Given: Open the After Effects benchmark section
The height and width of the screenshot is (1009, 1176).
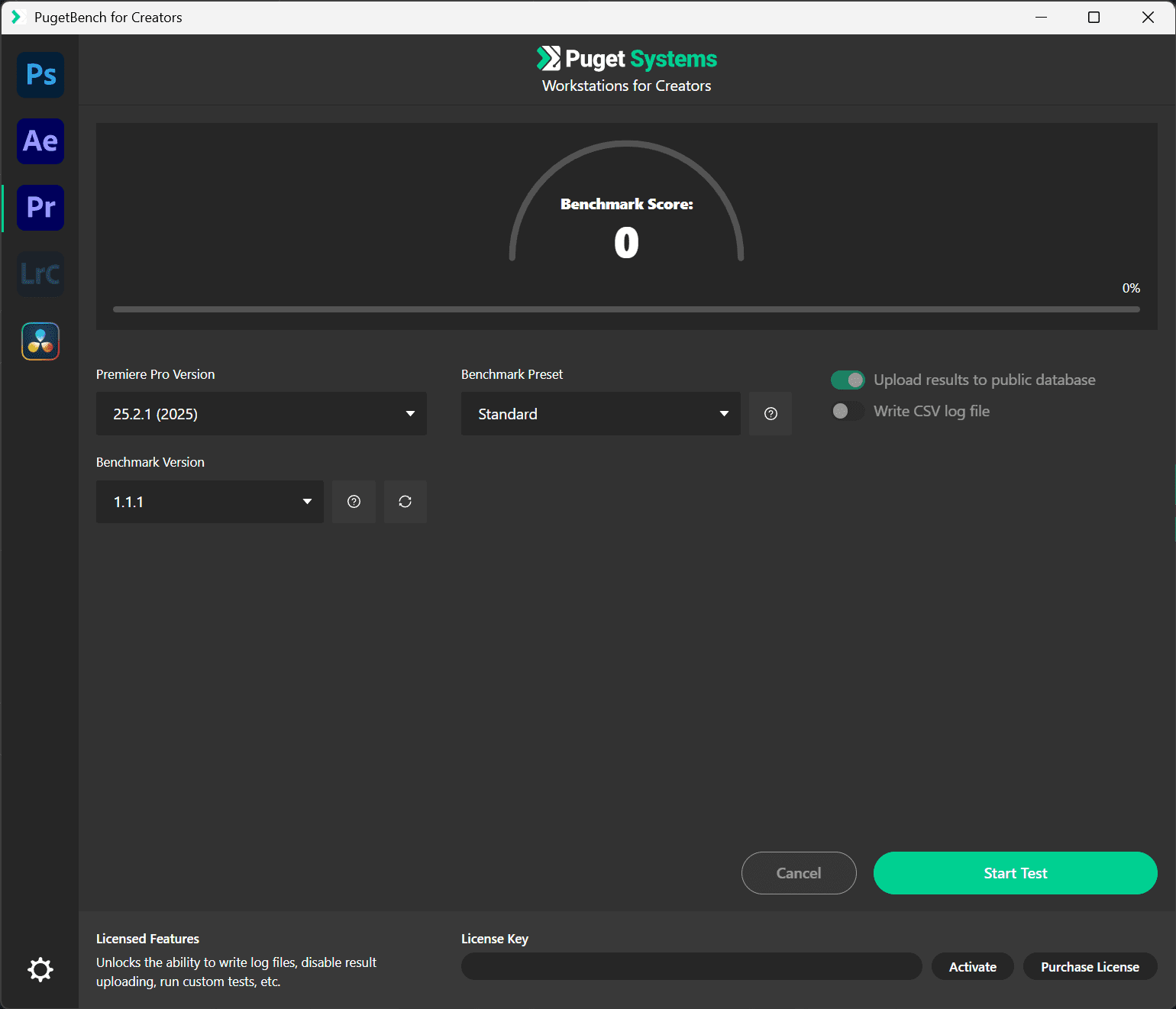Looking at the screenshot, I should 40,141.
